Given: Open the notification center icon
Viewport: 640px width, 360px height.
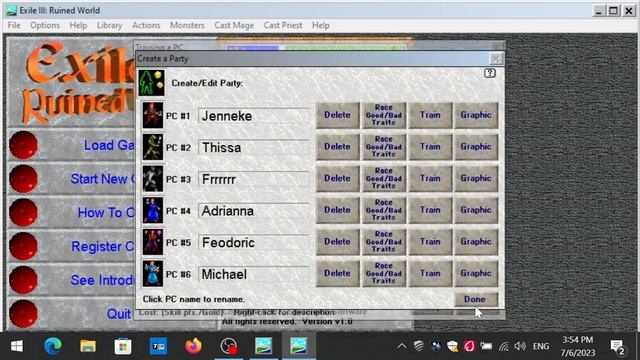Looking at the screenshot, I should pyautogui.click(x=618, y=347).
